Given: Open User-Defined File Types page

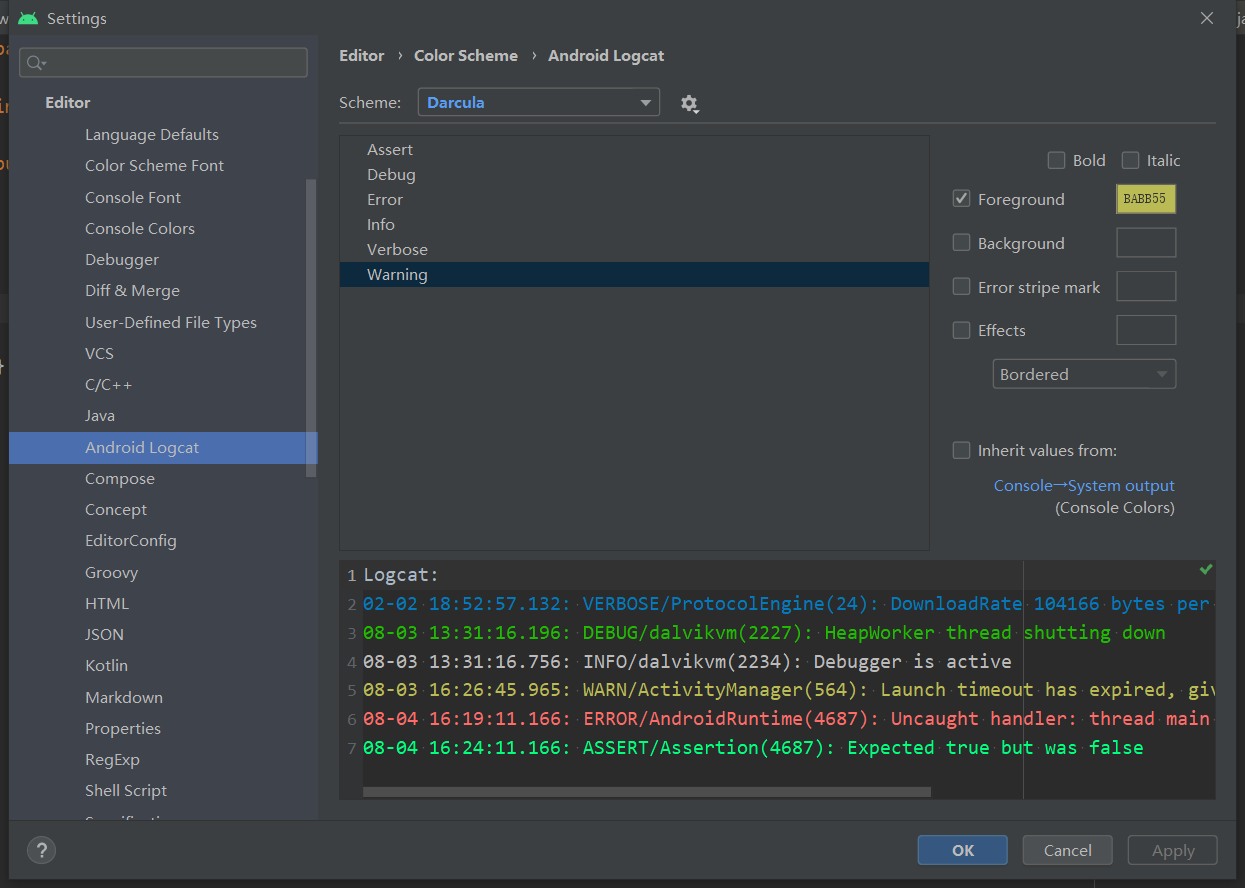Looking at the screenshot, I should [171, 322].
